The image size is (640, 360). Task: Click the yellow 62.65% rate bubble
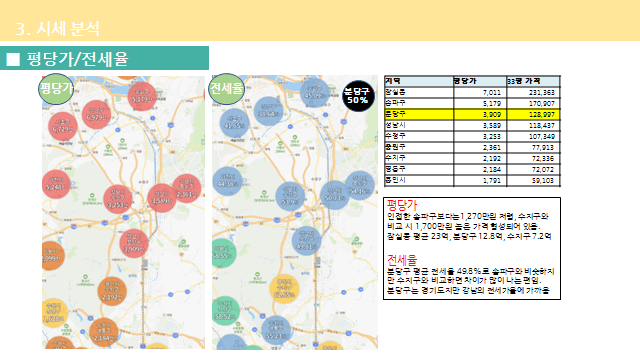(x=284, y=289)
